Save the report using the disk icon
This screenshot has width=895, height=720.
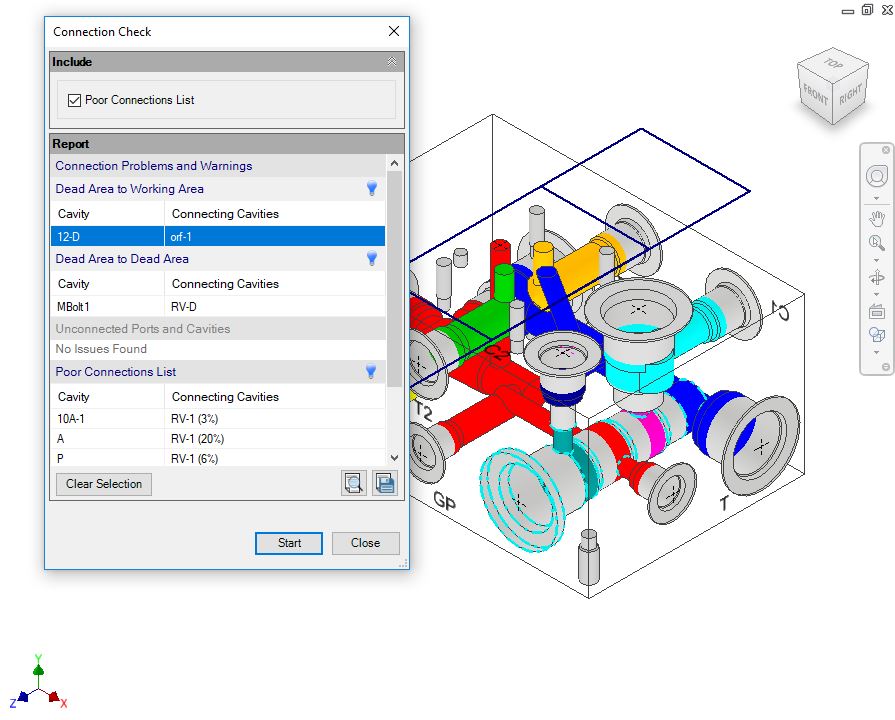coord(385,483)
